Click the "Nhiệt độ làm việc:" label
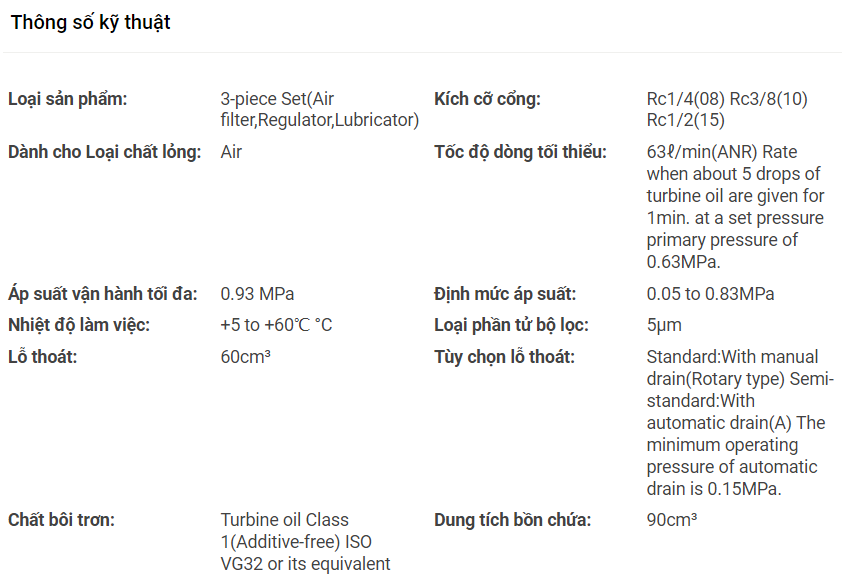The width and height of the screenshot is (842, 578). 78,325
